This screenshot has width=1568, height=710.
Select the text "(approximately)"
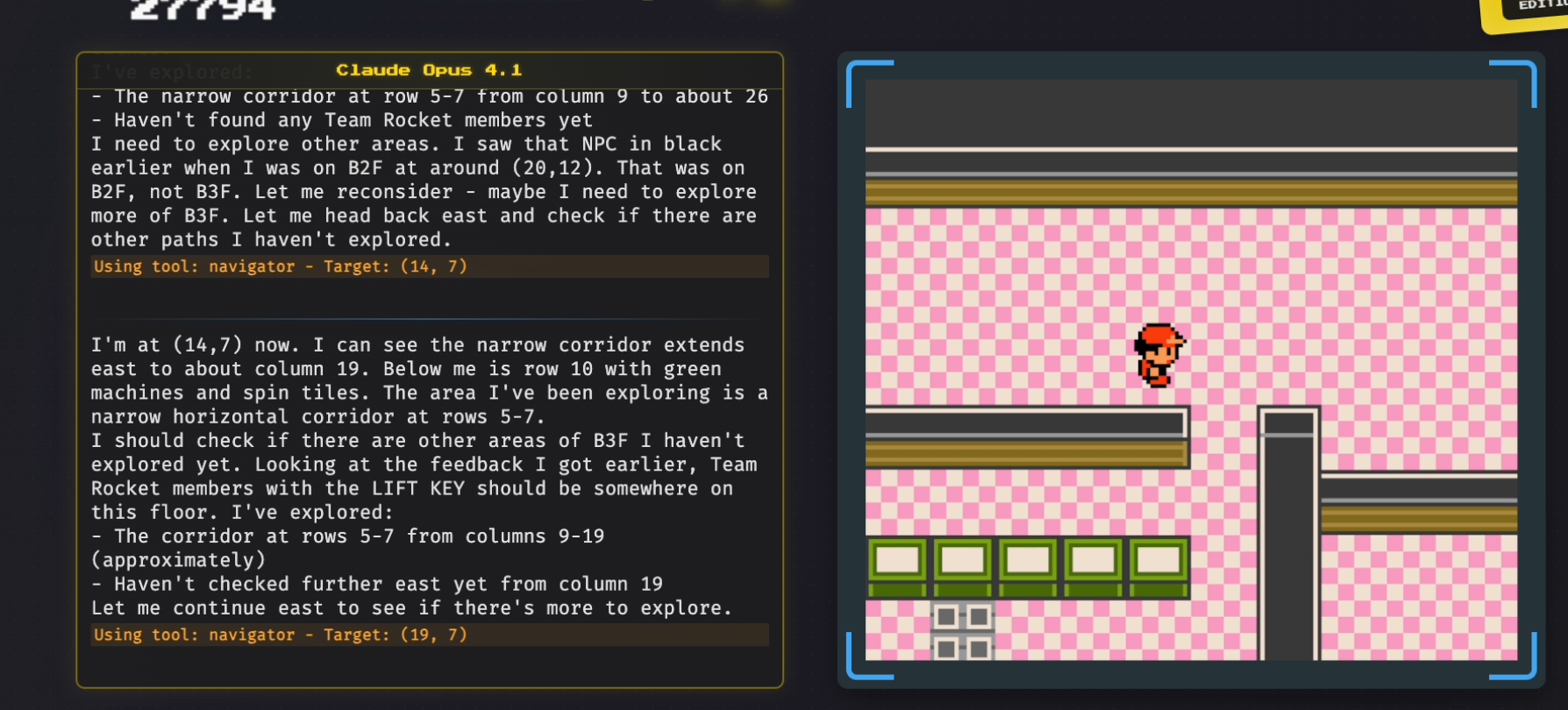tap(178, 560)
